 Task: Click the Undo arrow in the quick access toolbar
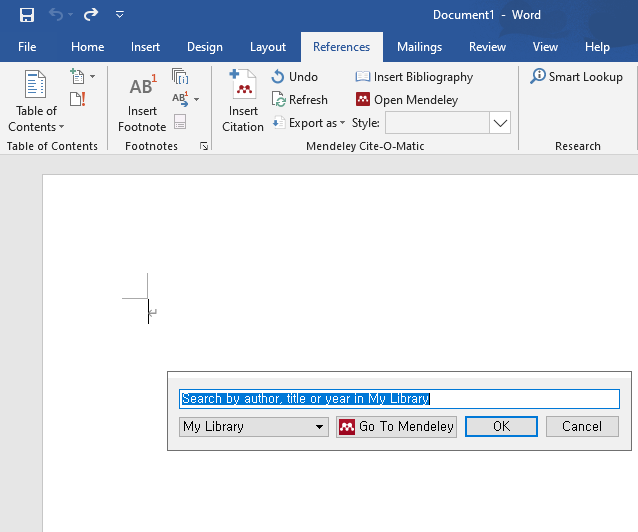point(56,15)
